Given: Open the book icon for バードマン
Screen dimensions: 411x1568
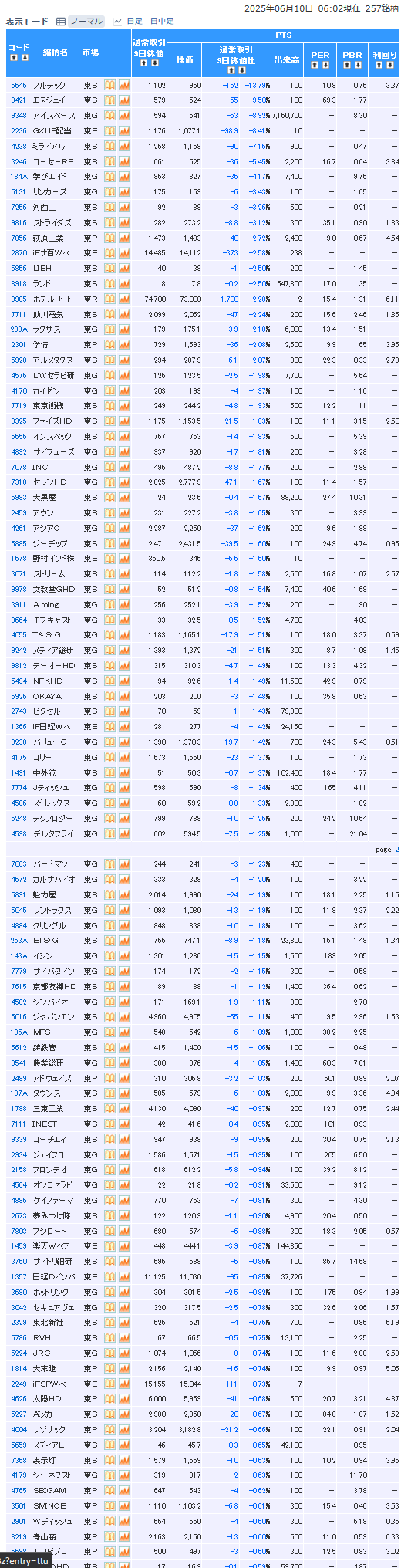Looking at the screenshot, I should [x=109, y=864].
